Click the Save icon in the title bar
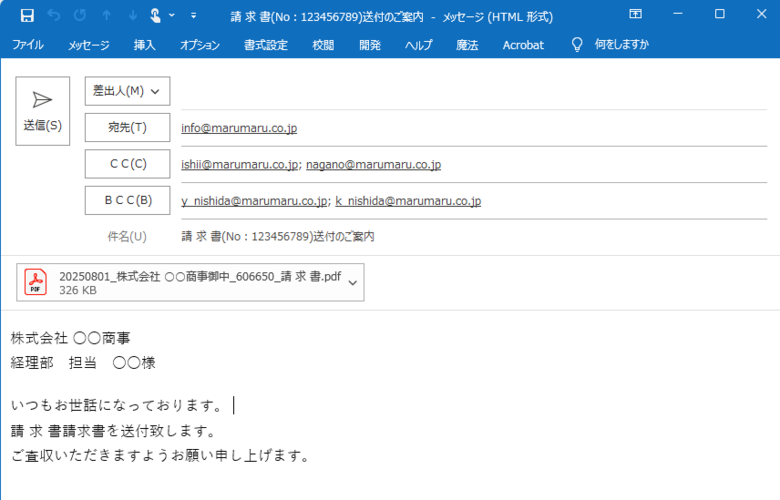The image size is (780, 500). pos(27,15)
